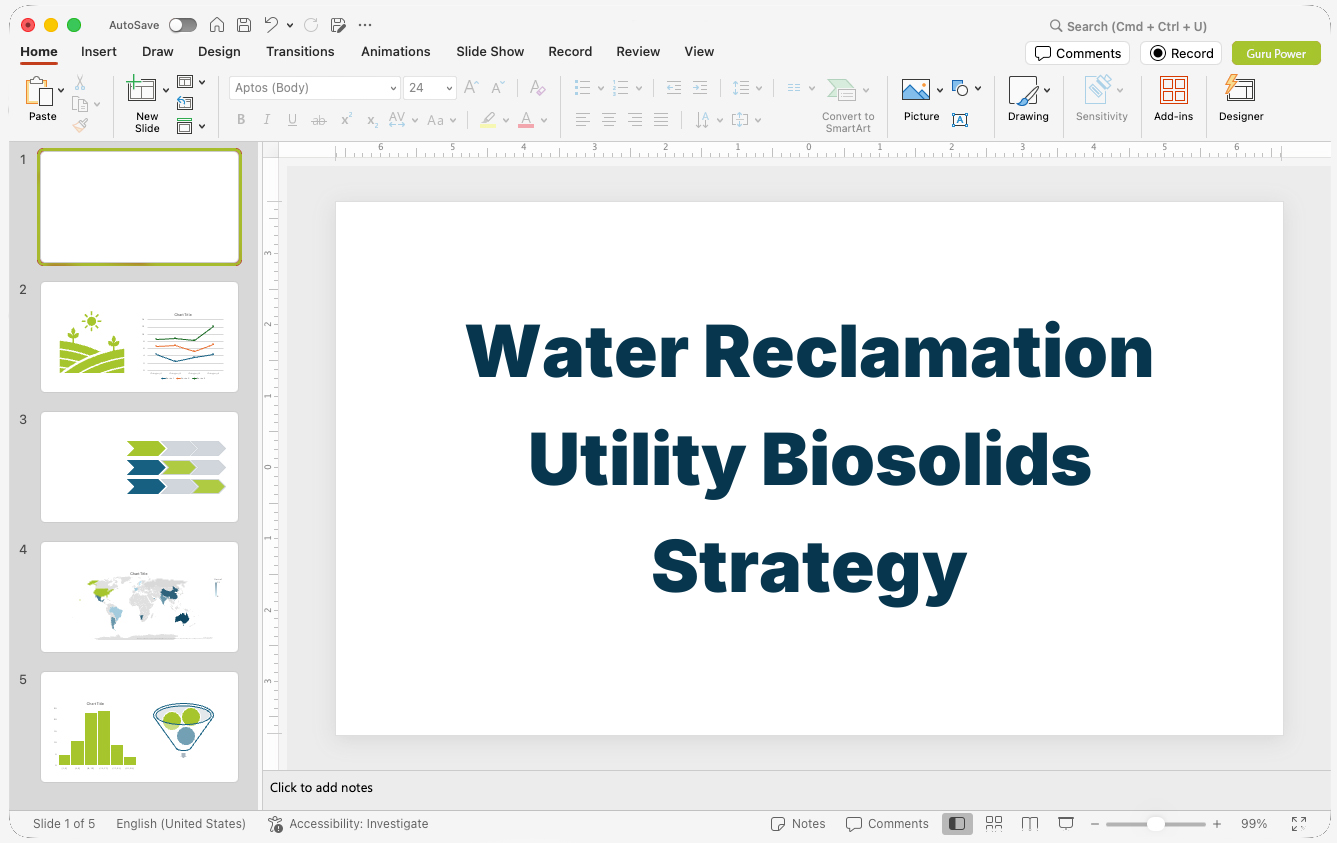Clear all formatting
The height and width of the screenshot is (843, 1337).
pyautogui.click(x=537, y=88)
